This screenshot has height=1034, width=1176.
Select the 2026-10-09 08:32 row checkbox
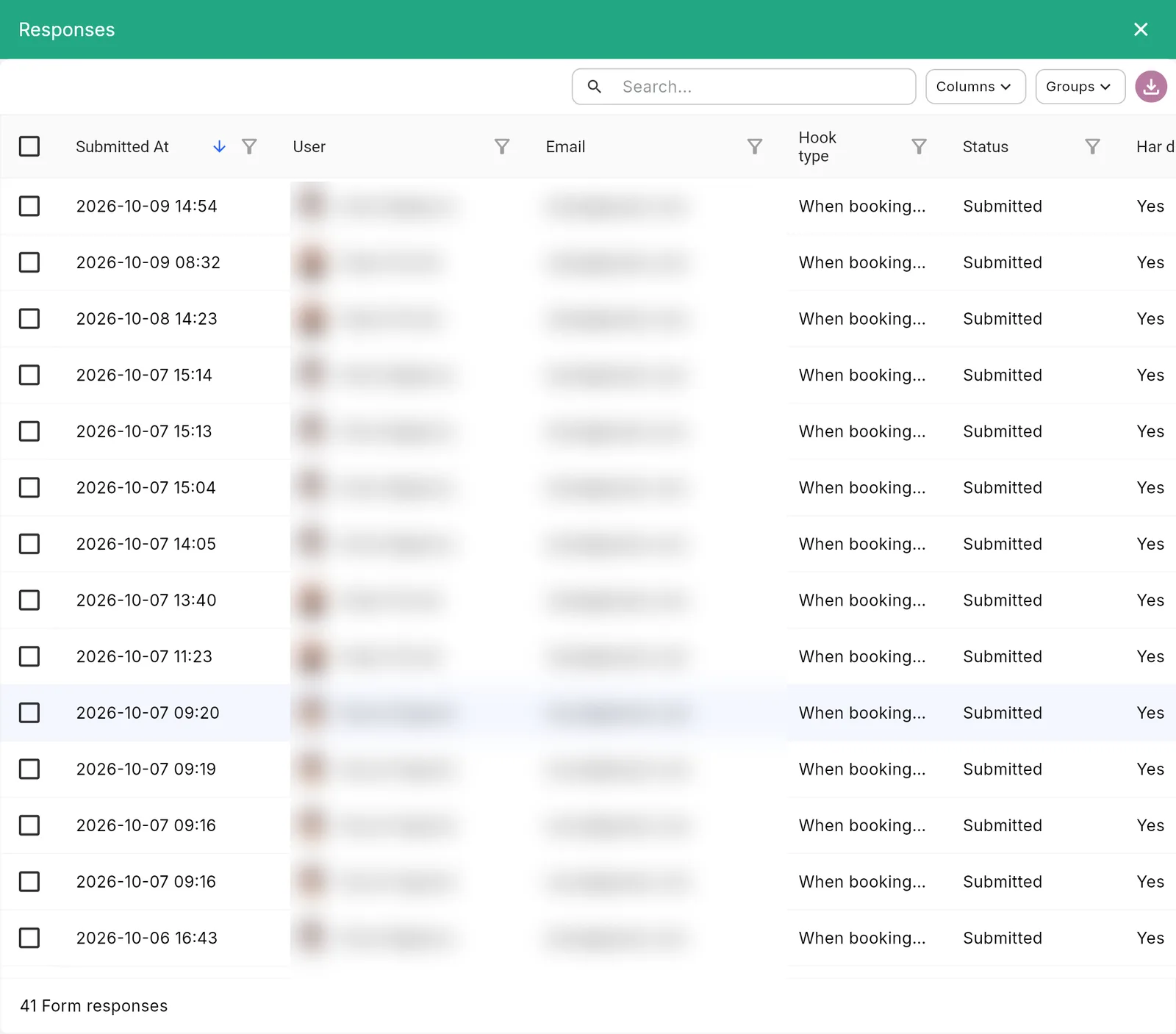(29, 262)
